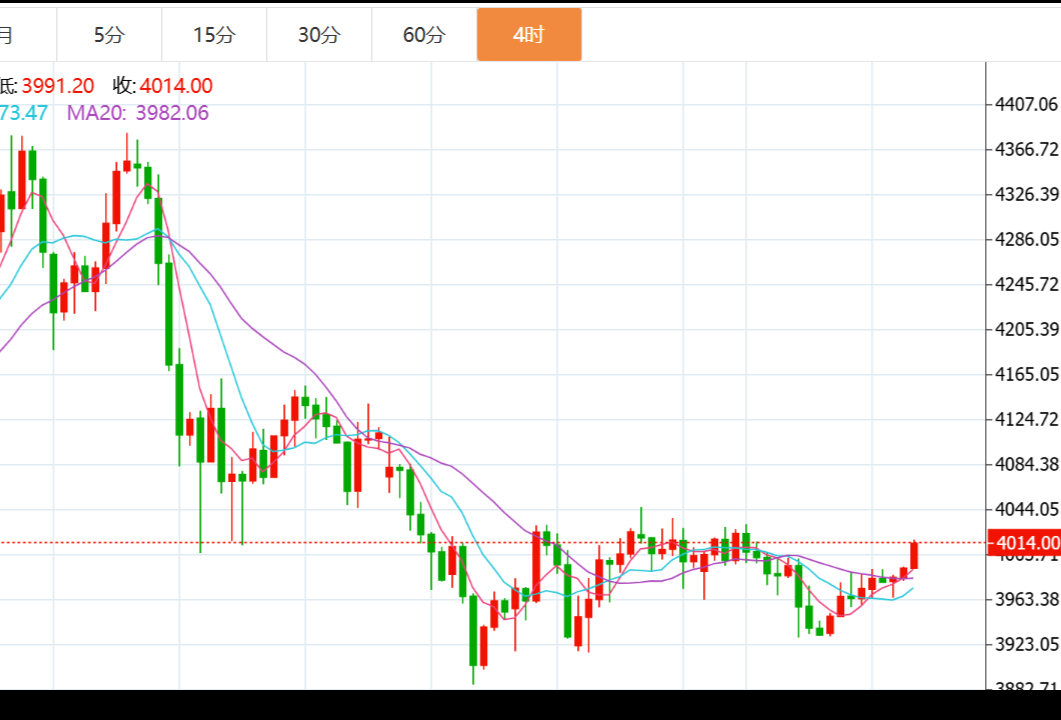The image size is (1061, 720).
Task: Open the 30分 timeframe tab
Action: [x=319, y=35]
